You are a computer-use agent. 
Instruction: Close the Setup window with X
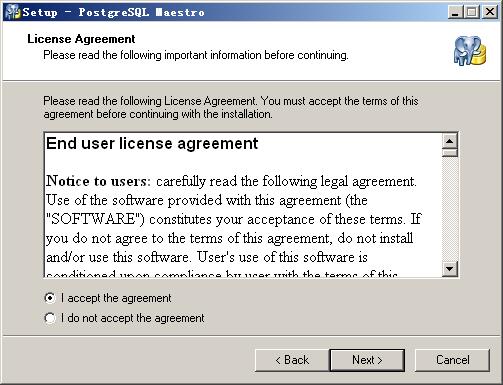tap(490, 12)
